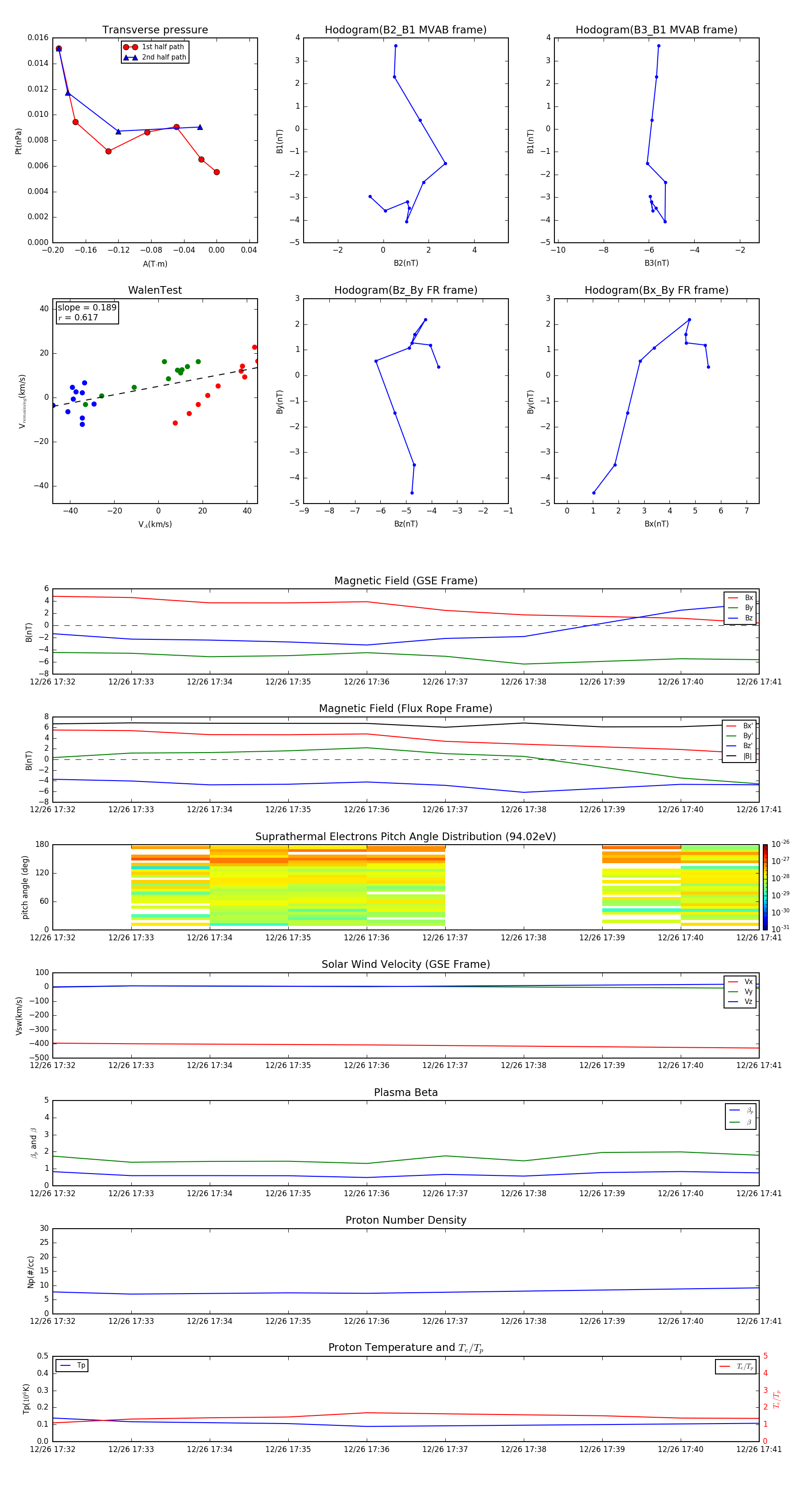Click the Vx legend entry
This screenshot has width=812, height=1489.
click(740, 981)
